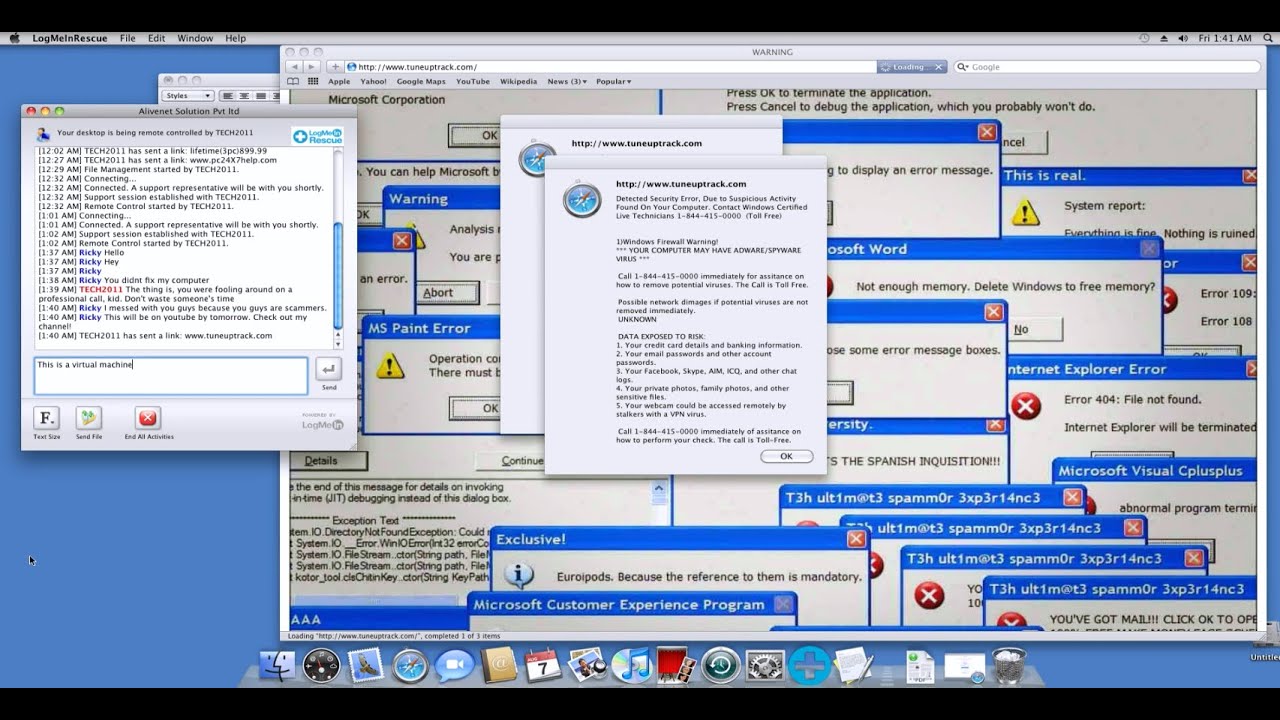
Task: Open the Apple bookmark in Safari bar
Action: tap(339, 82)
